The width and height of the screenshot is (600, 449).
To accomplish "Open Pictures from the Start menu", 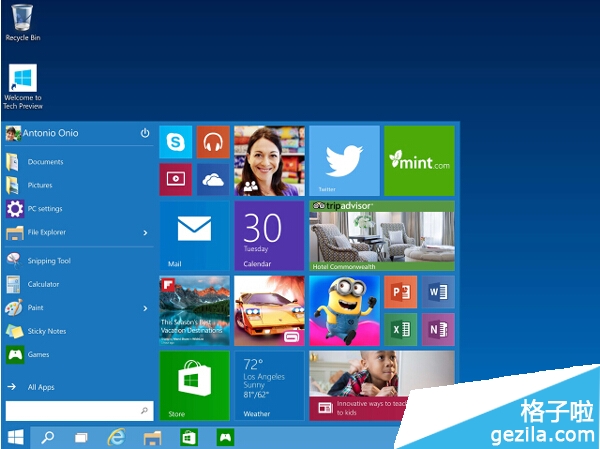I will point(79,185).
